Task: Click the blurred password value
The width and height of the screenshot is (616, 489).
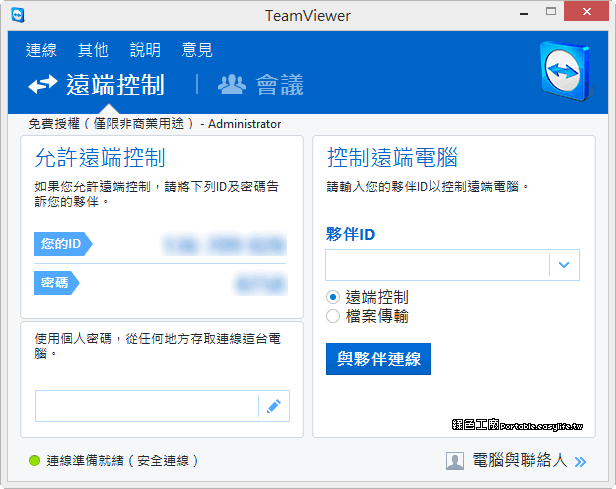Action: (260, 283)
